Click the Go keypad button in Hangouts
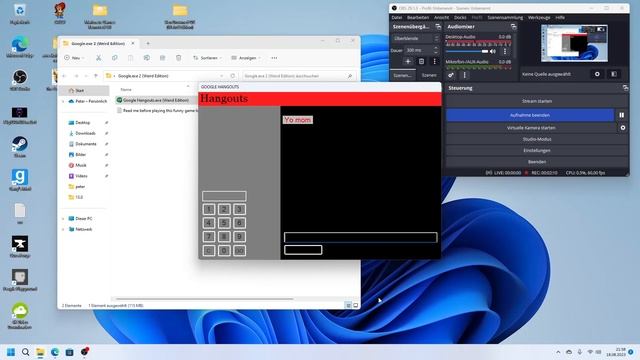640x360 pixels. [240, 251]
